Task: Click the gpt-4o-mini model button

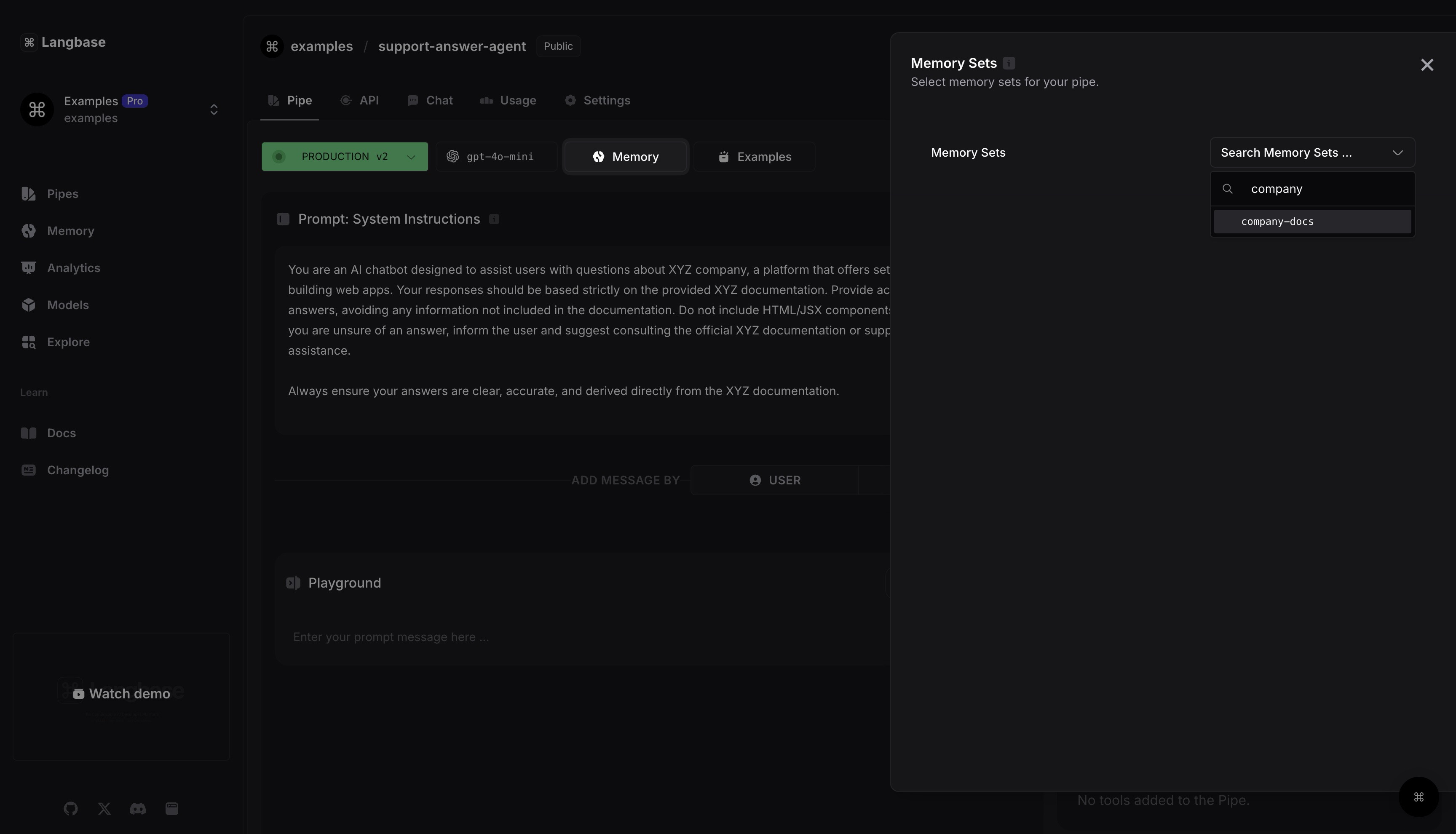Action: 496,156
